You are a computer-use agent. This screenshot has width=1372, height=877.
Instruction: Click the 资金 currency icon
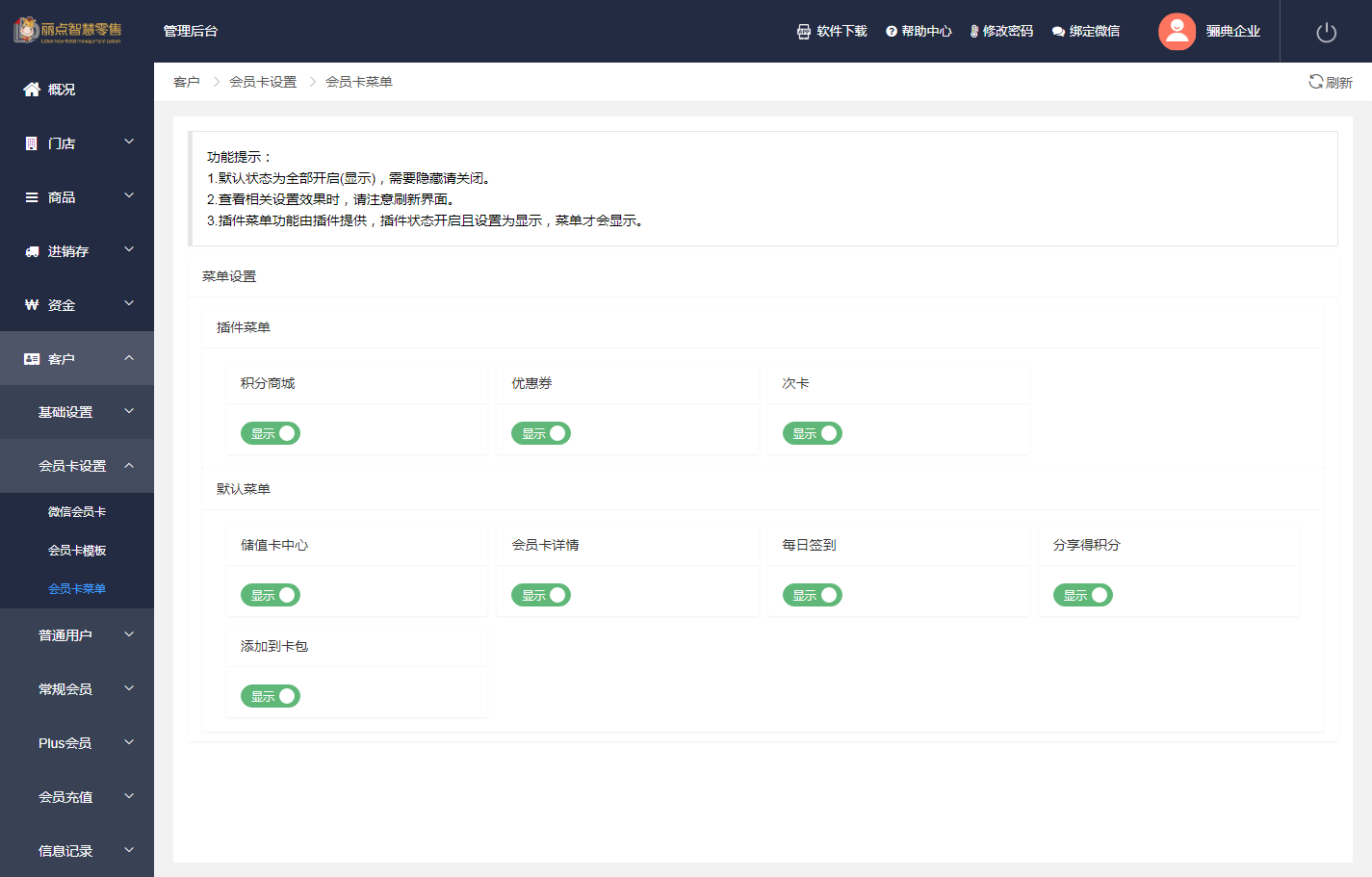pos(32,305)
